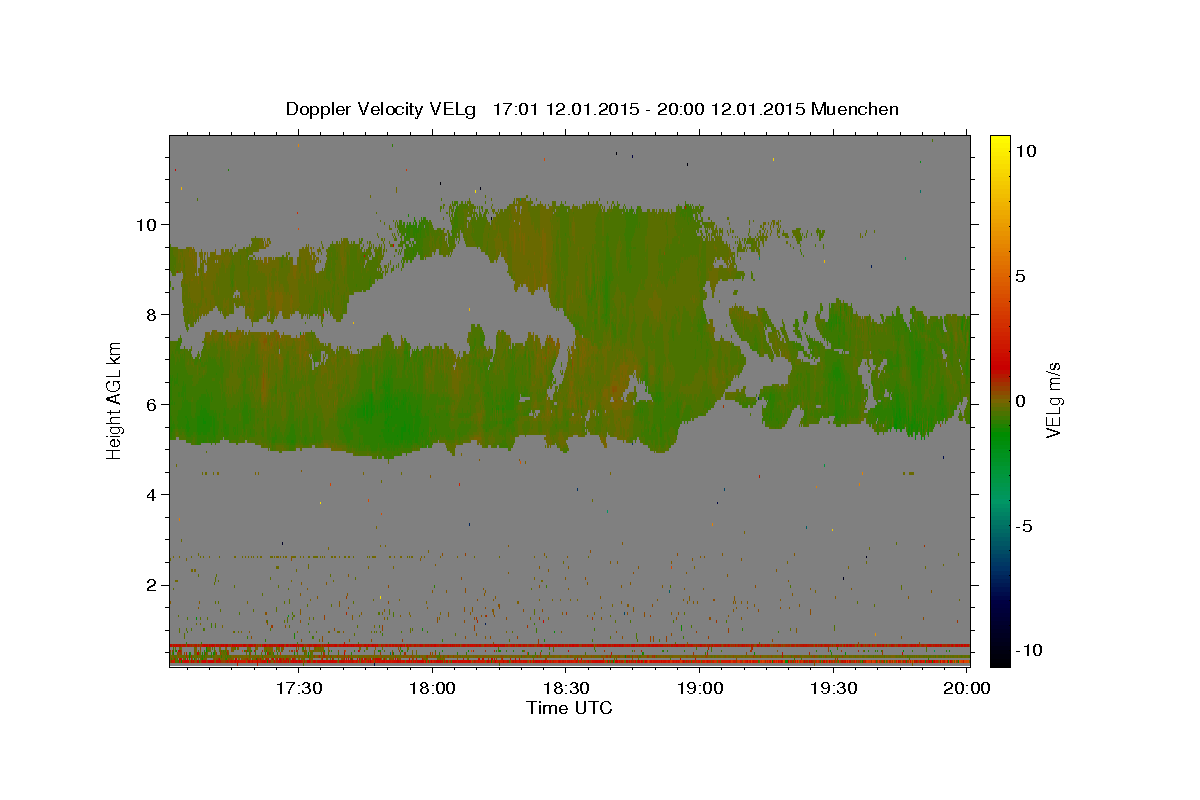Click the 'Muenchen' location in the title
Screen dimensions: 1200x800
tap(856, 109)
